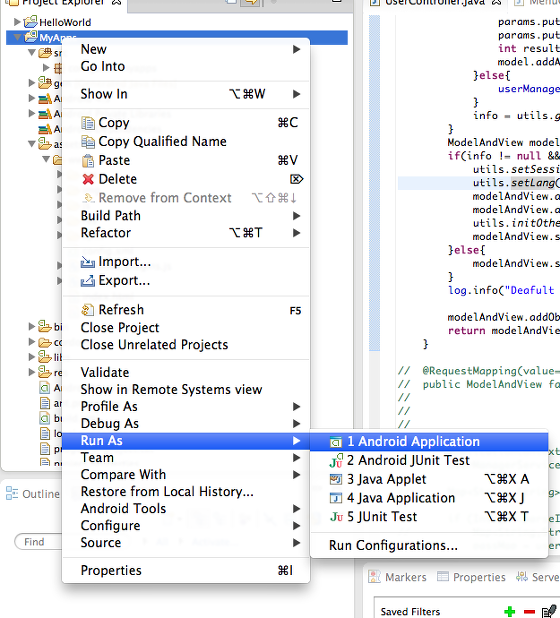Click the Copy clipboard icon

point(88,123)
